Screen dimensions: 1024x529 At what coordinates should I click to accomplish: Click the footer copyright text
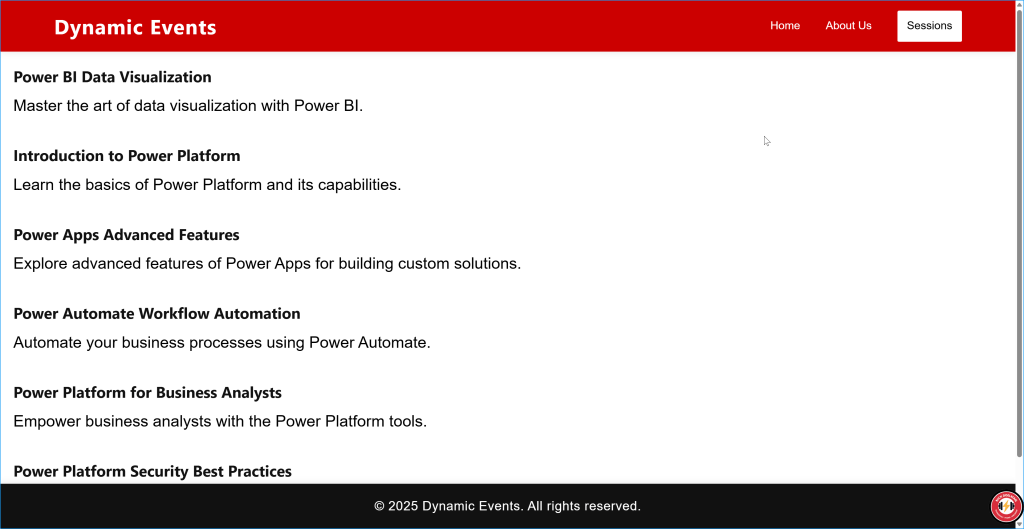click(507, 506)
